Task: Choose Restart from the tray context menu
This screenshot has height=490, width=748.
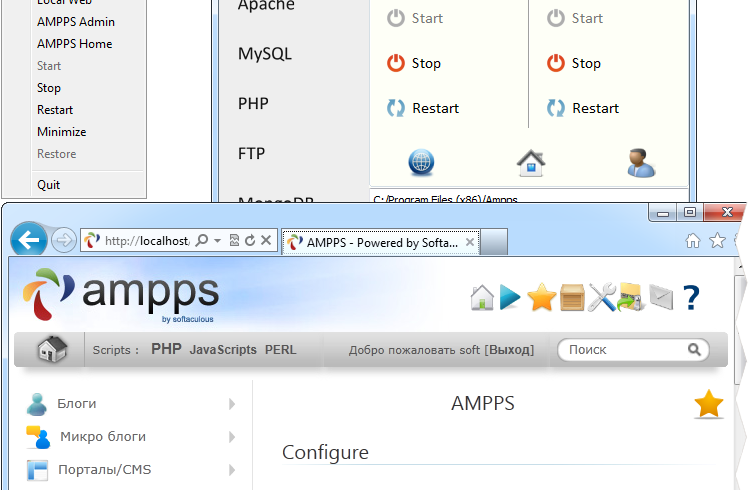Action: (x=55, y=110)
